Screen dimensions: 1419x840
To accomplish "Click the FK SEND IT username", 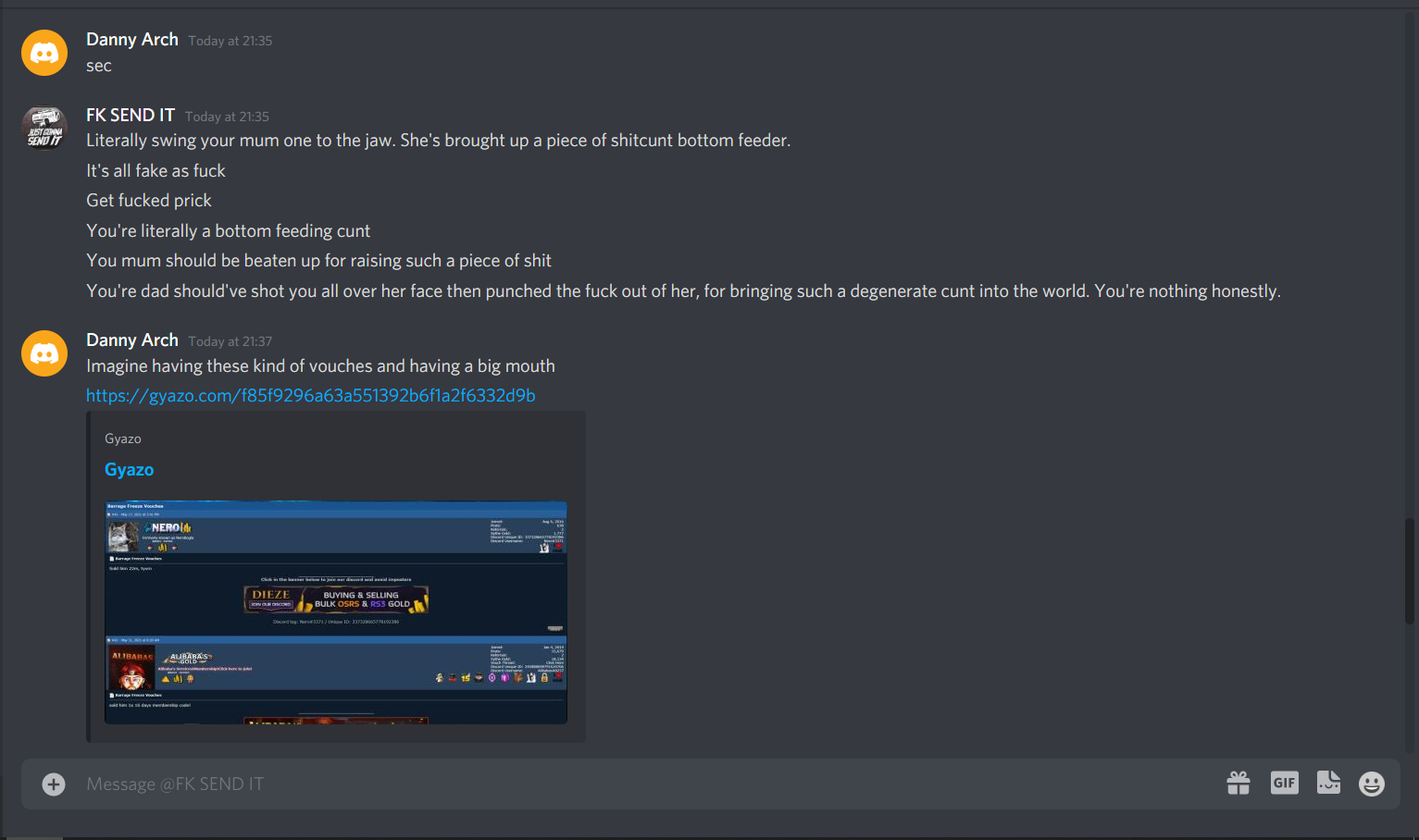I will 131,116.
